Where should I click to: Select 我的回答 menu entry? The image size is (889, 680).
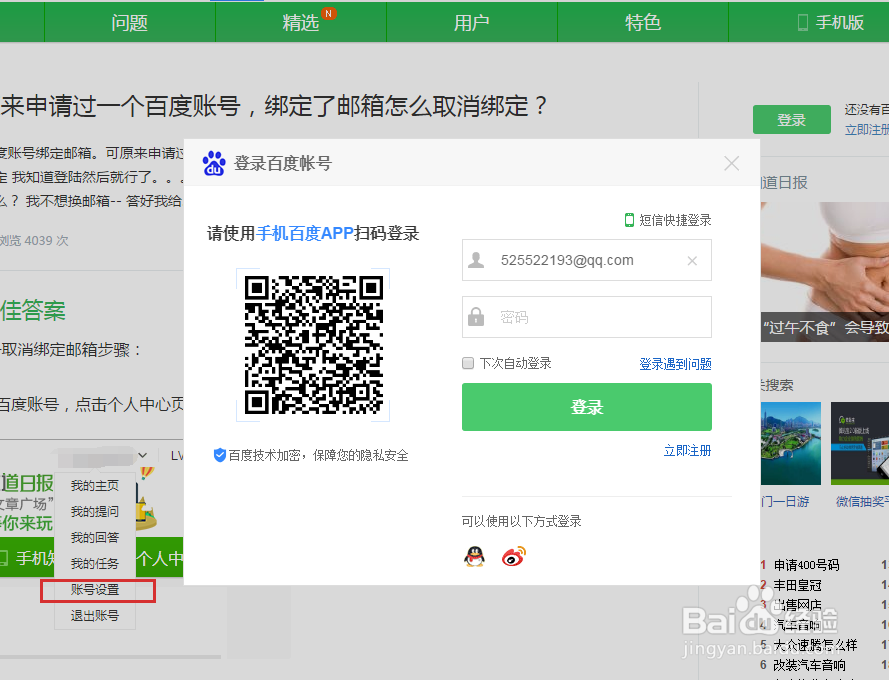(x=95, y=538)
